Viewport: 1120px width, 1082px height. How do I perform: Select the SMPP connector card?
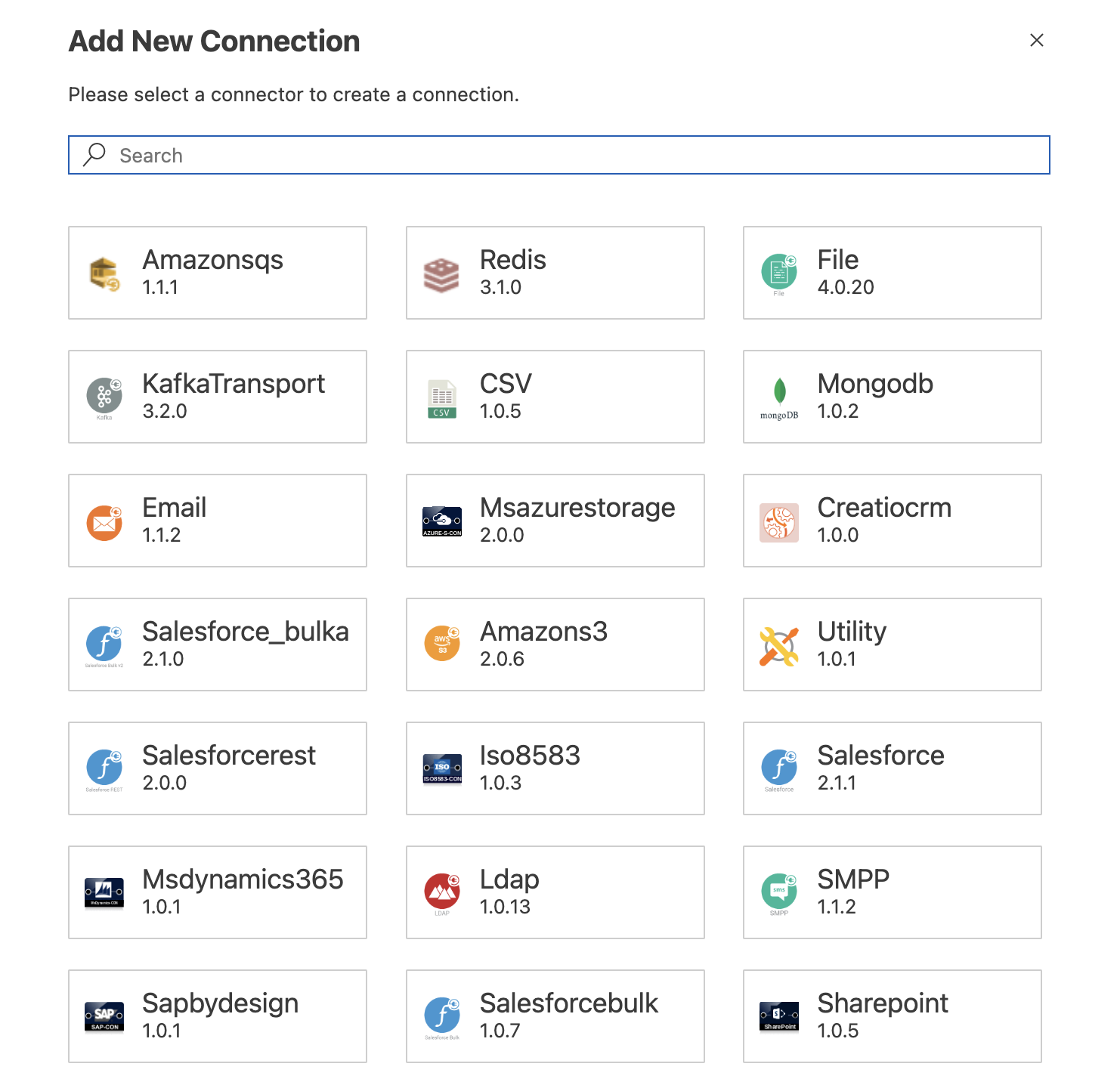click(x=892, y=892)
